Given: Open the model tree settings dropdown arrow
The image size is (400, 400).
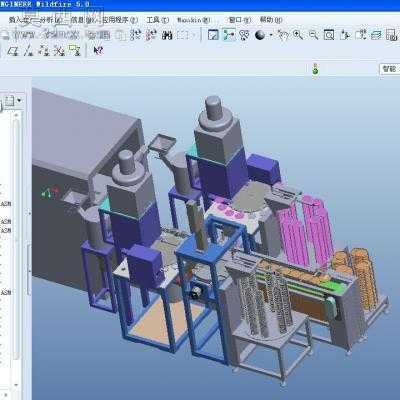Looking at the screenshot, I should (19, 100).
